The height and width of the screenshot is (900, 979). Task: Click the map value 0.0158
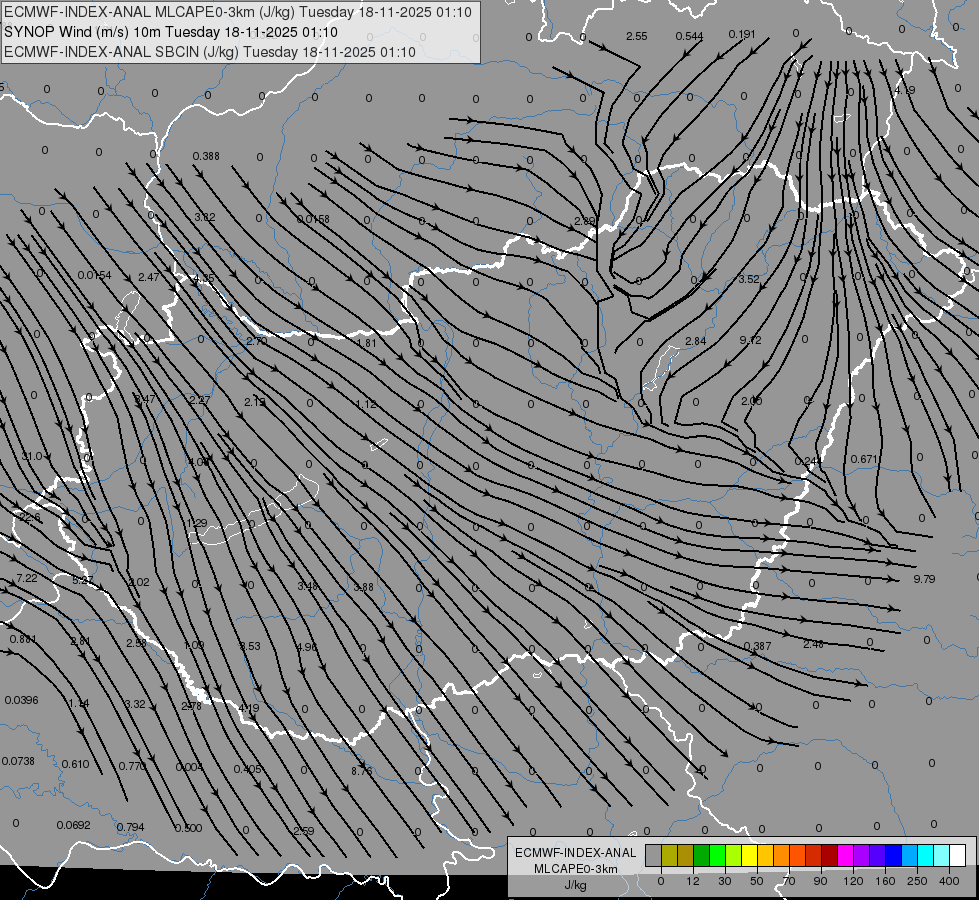pyautogui.click(x=313, y=219)
